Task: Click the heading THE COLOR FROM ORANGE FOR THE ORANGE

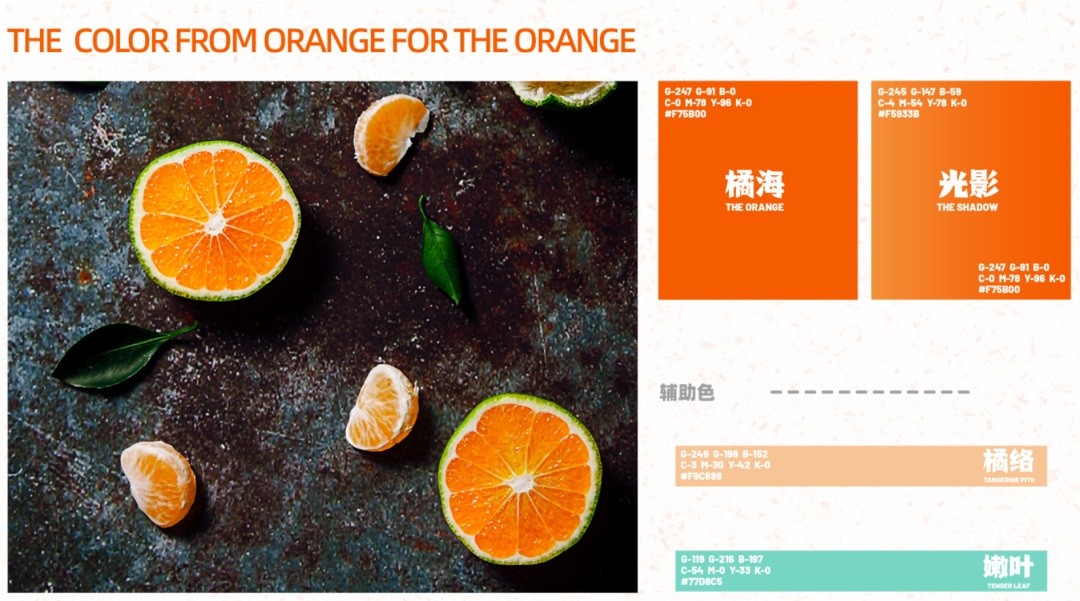Action: (x=322, y=41)
